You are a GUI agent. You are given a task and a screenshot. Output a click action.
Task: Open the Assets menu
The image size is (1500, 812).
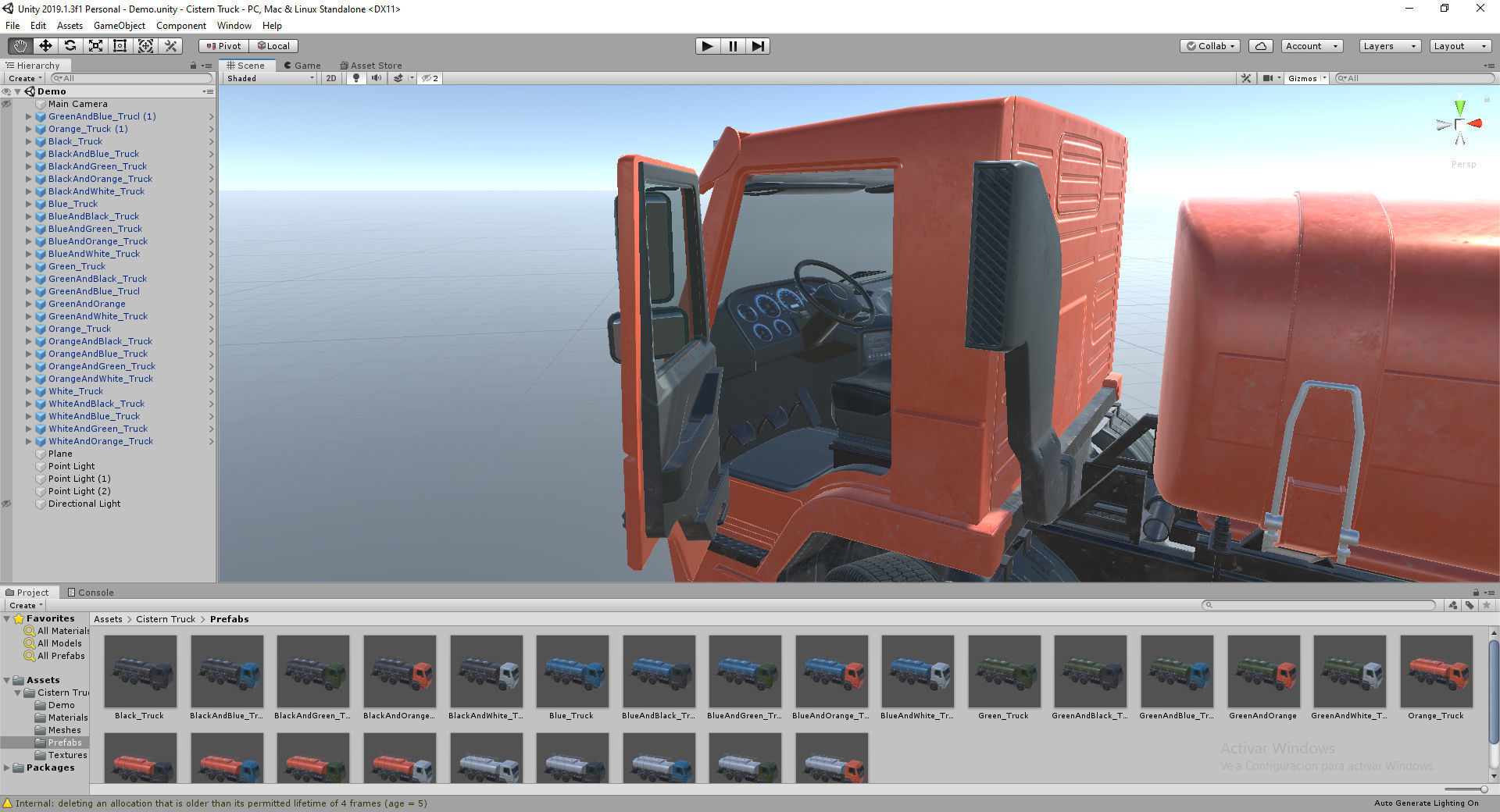[x=70, y=26]
